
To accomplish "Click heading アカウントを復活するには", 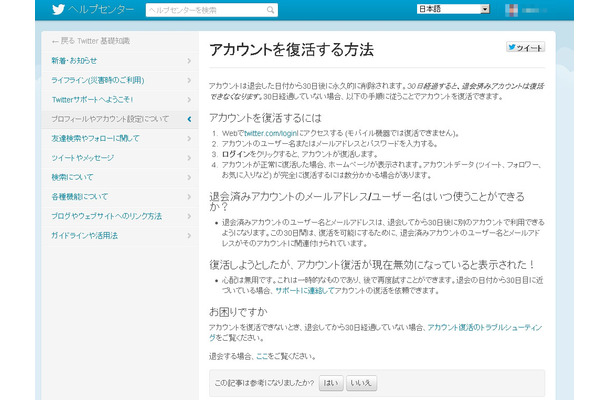I will (265, 118).
